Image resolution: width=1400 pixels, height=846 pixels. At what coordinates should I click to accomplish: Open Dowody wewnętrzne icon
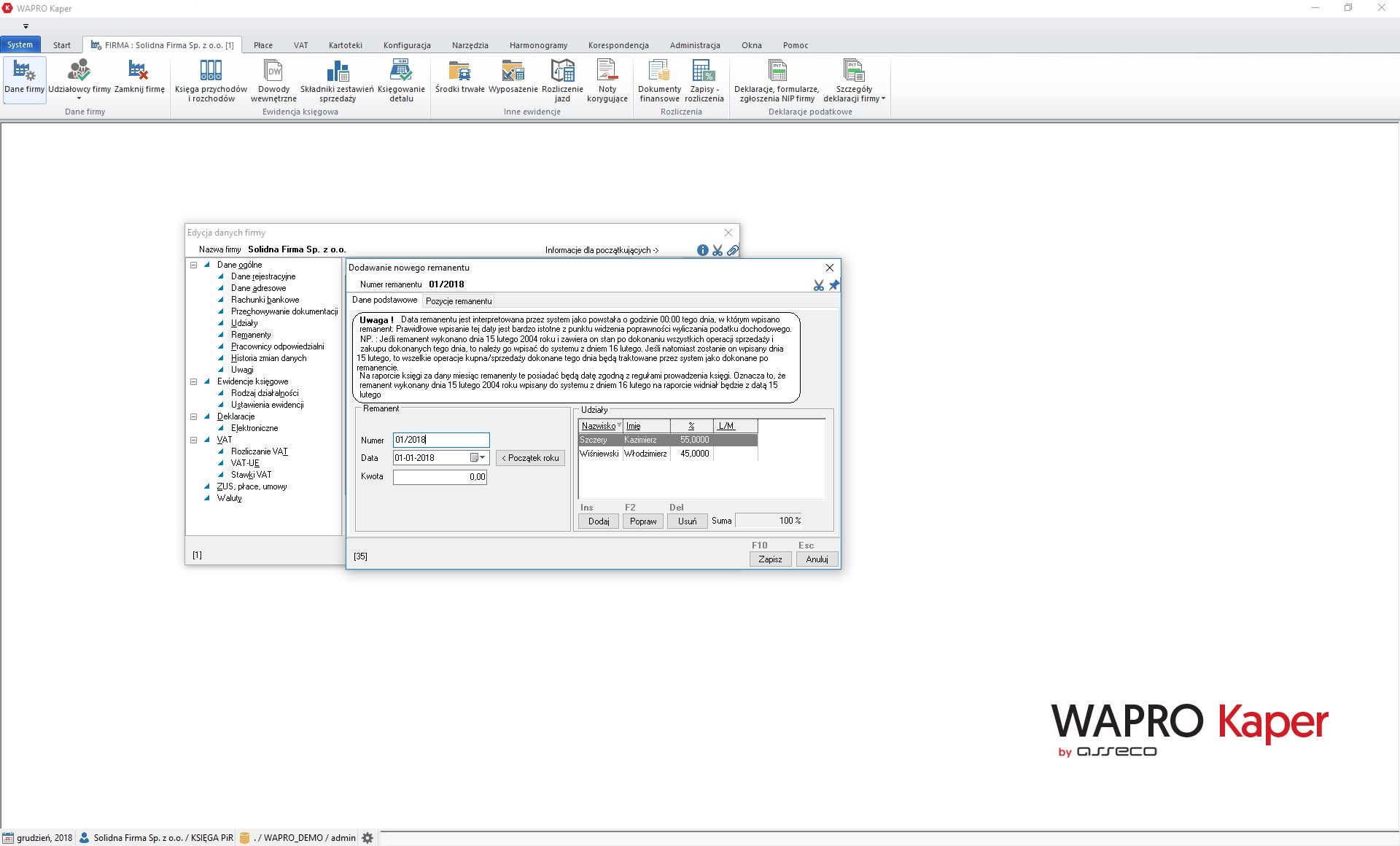point(273,80)
